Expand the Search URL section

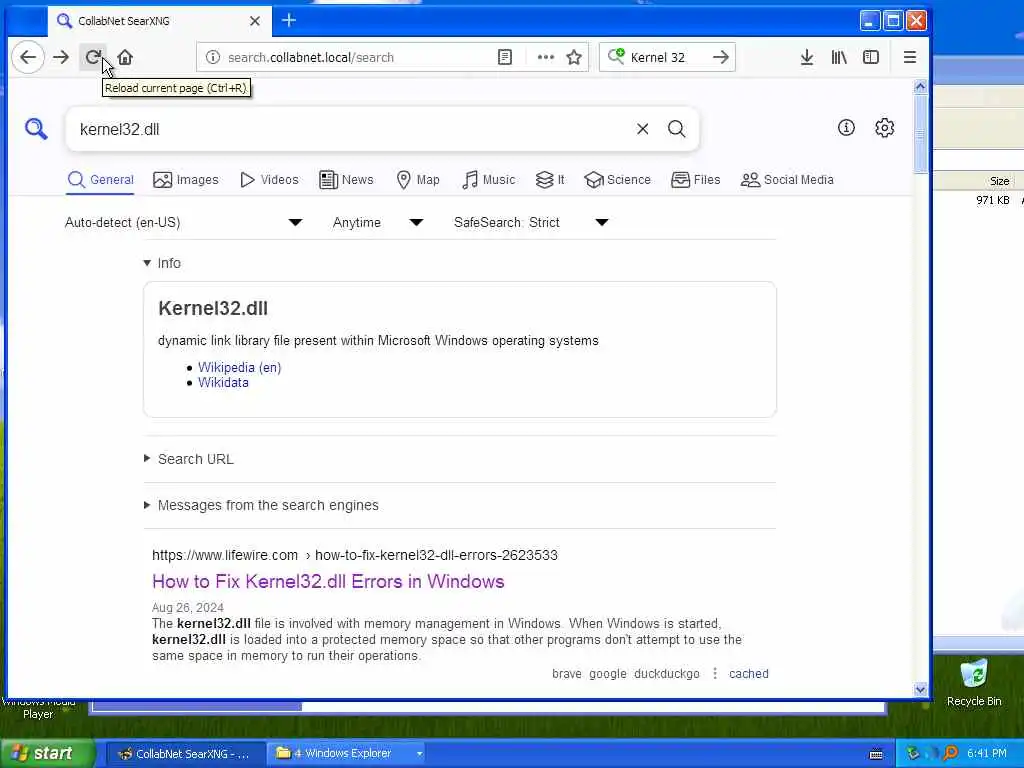pyautogui.click(x=189, y=459)
